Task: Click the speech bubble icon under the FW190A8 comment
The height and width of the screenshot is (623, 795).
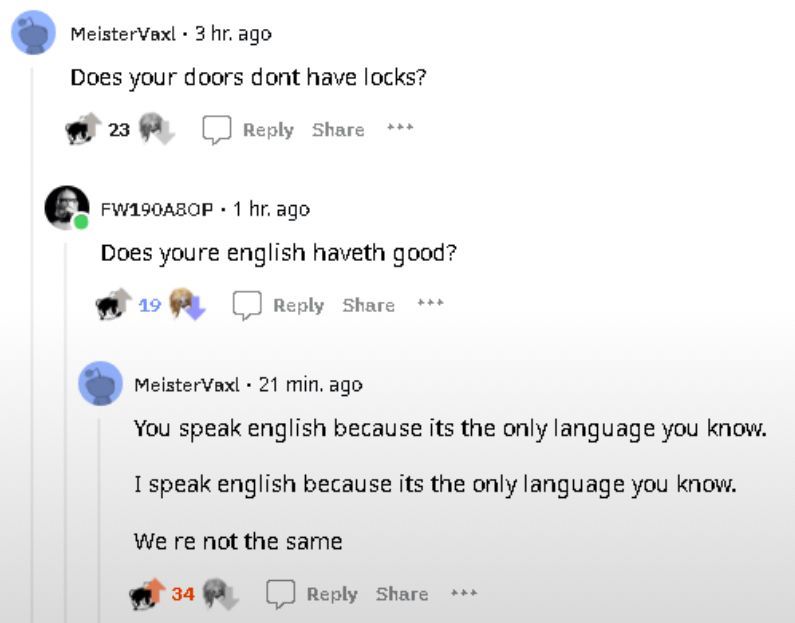Action: [247, 305]
